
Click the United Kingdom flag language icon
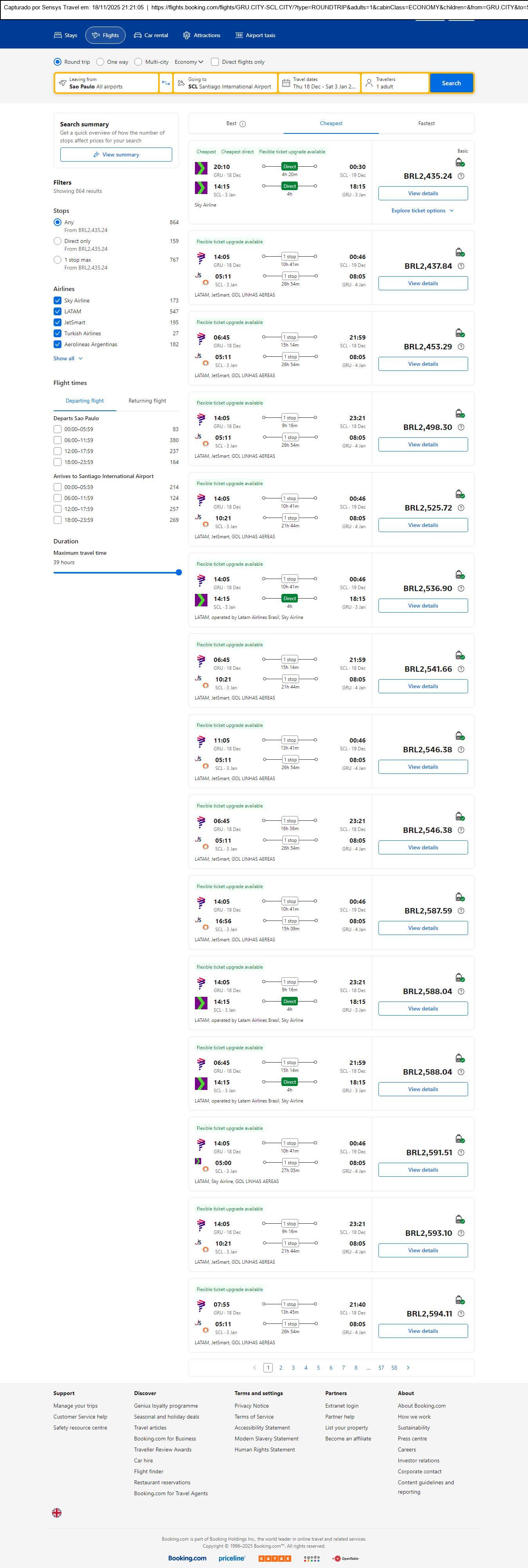tap(57, 1512)
